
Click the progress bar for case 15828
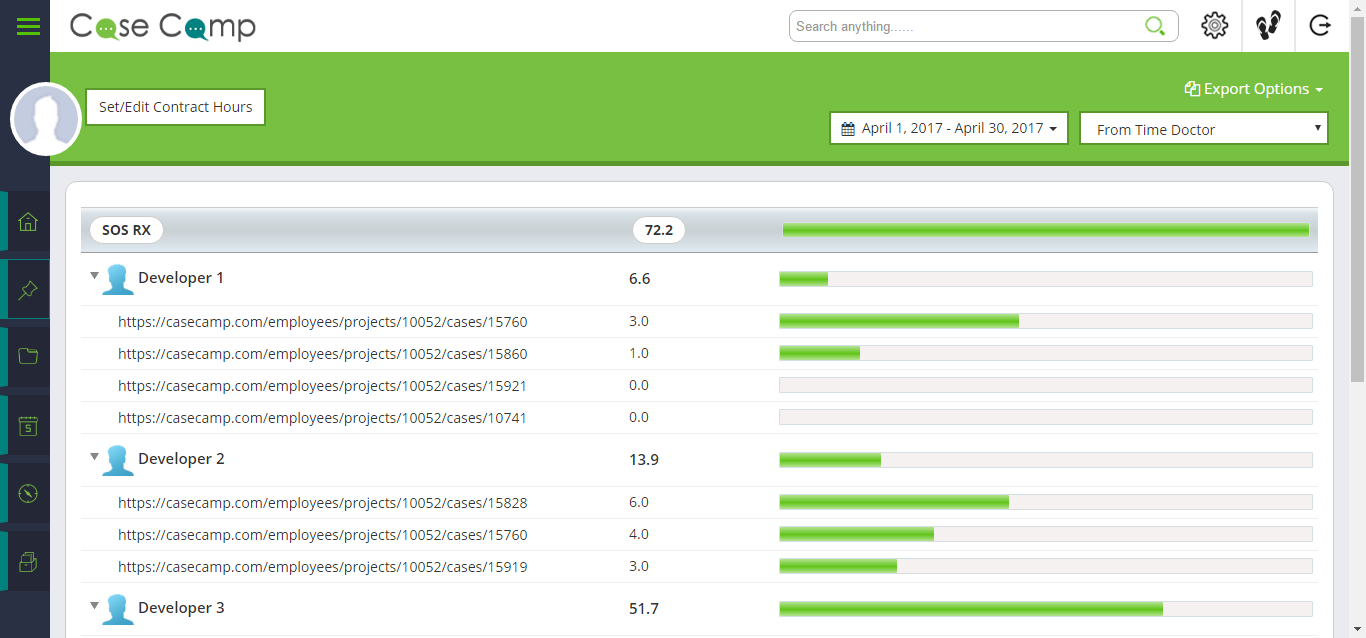[1046, 502]
